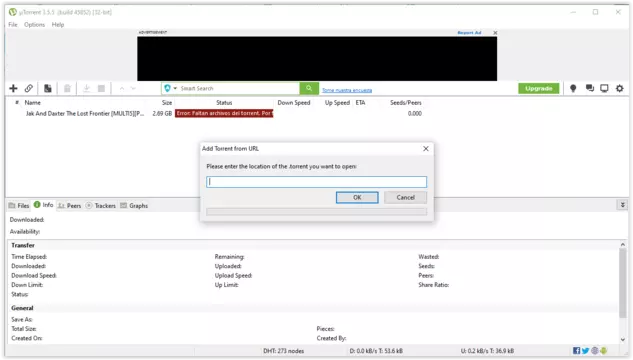The width and height of the screenshot is (633, 360).
Task: Click the Start download arrow icon
Action: [86, 88]
